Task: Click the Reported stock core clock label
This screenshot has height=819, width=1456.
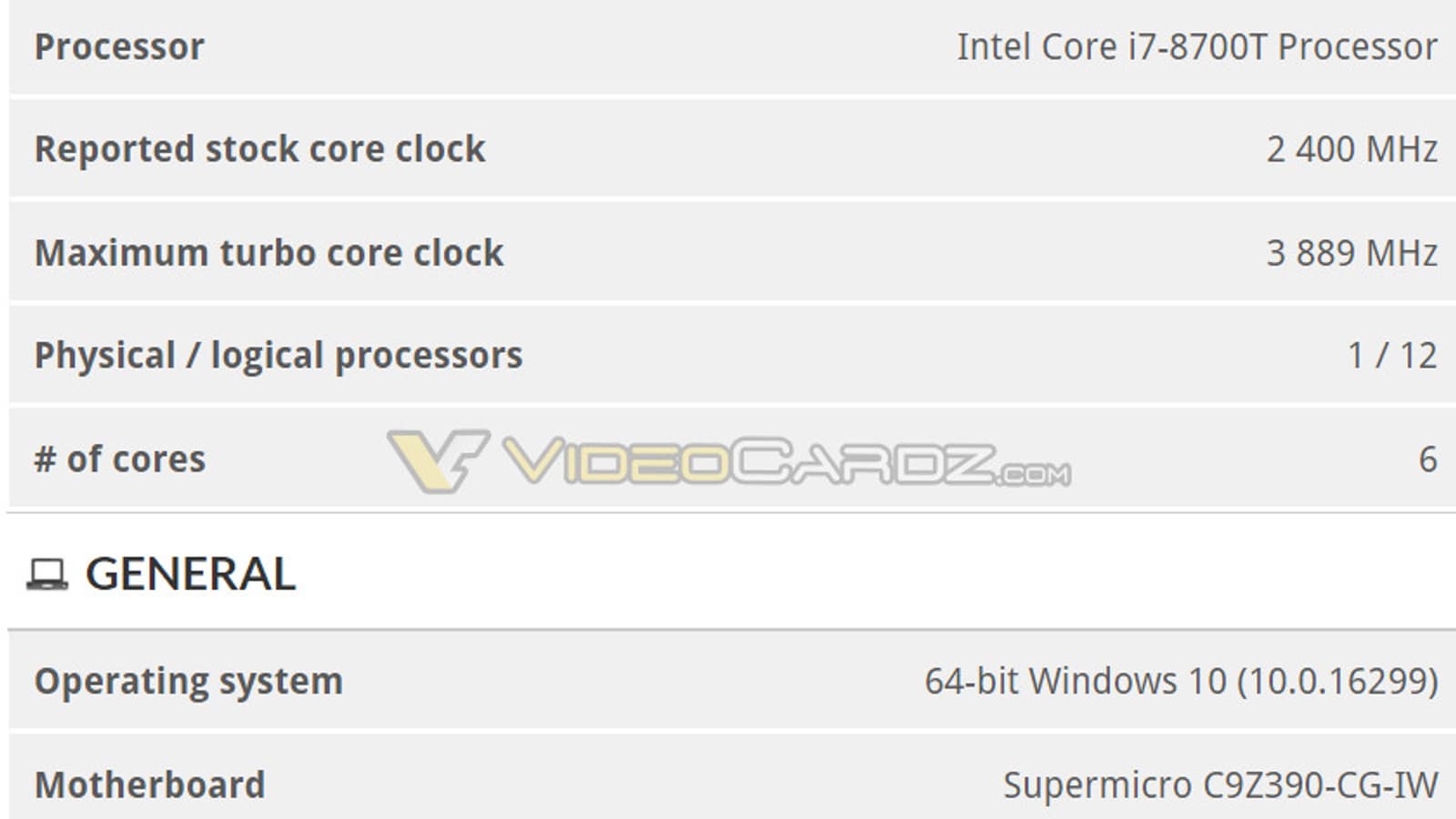Action: pos(259,149)
